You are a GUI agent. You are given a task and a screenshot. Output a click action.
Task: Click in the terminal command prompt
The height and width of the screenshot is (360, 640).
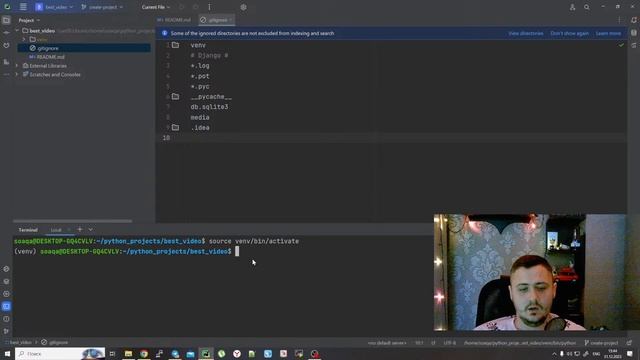(237, 251)
